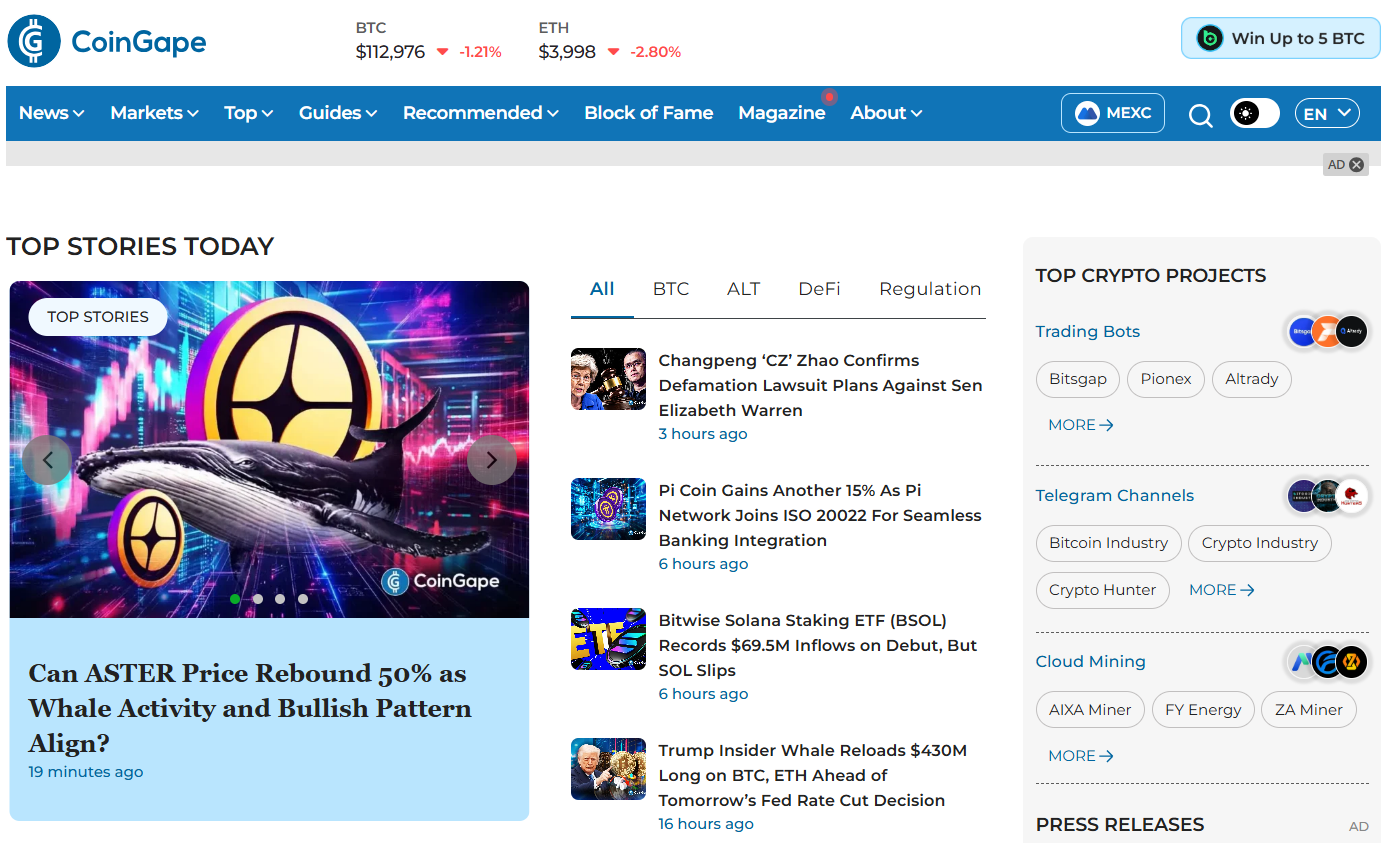
Task: Open Block of Fame page
Action: click(x=649, y=113)
